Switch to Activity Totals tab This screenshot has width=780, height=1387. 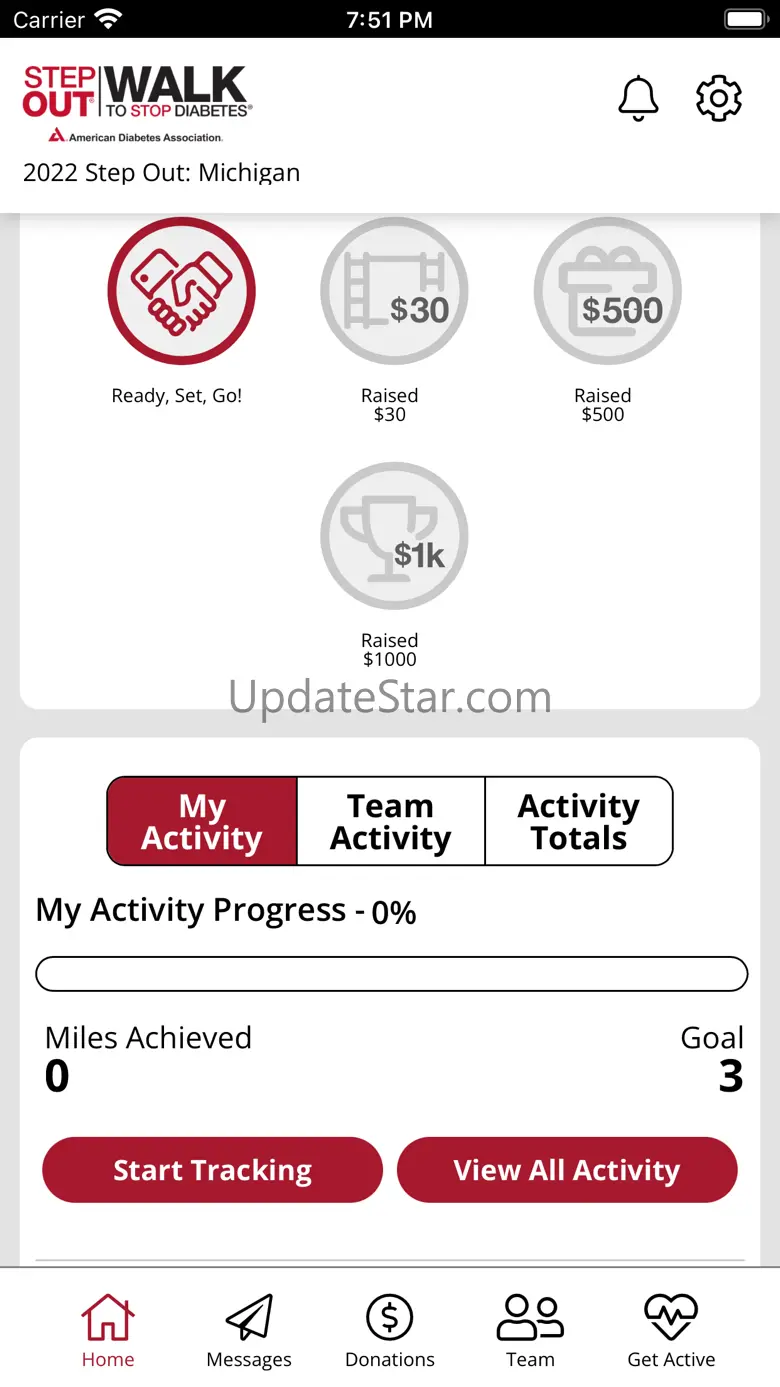click(579, 821)
